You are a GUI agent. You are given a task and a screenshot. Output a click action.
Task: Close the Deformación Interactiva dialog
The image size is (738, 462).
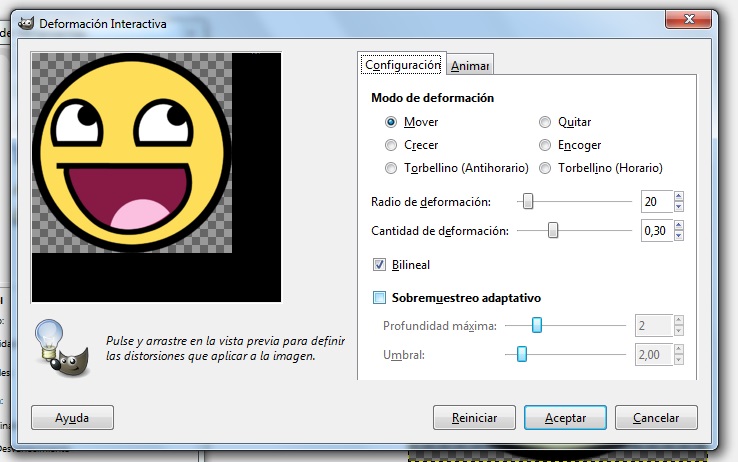689,19
